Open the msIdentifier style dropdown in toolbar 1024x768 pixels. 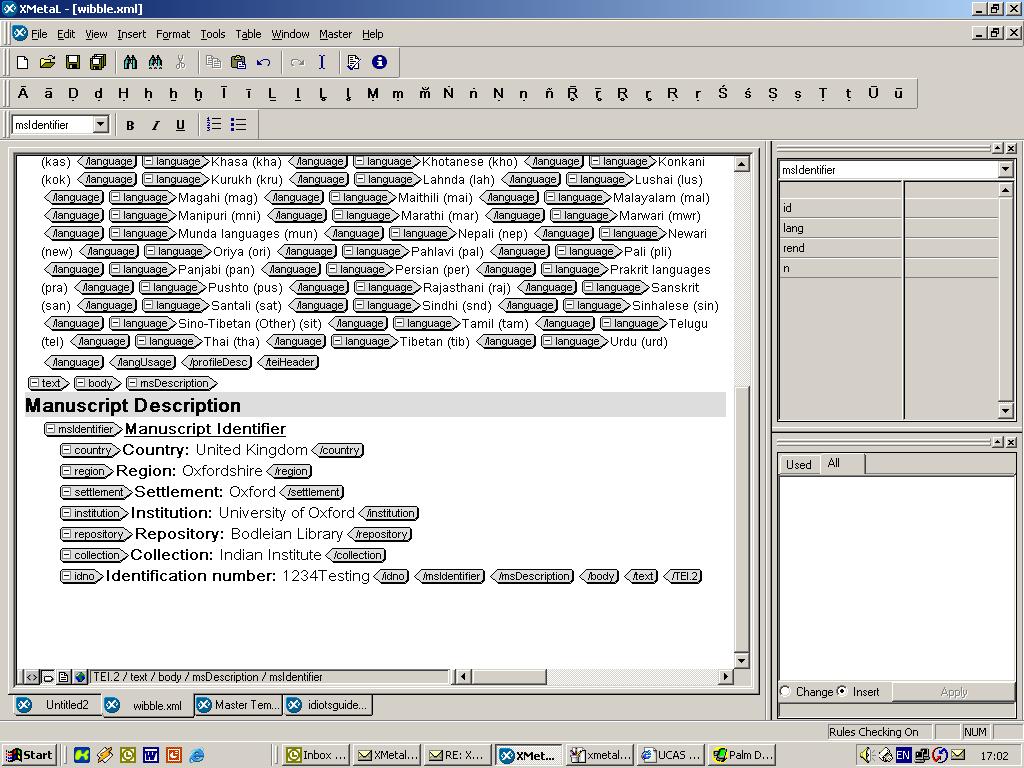pos(101,124)
